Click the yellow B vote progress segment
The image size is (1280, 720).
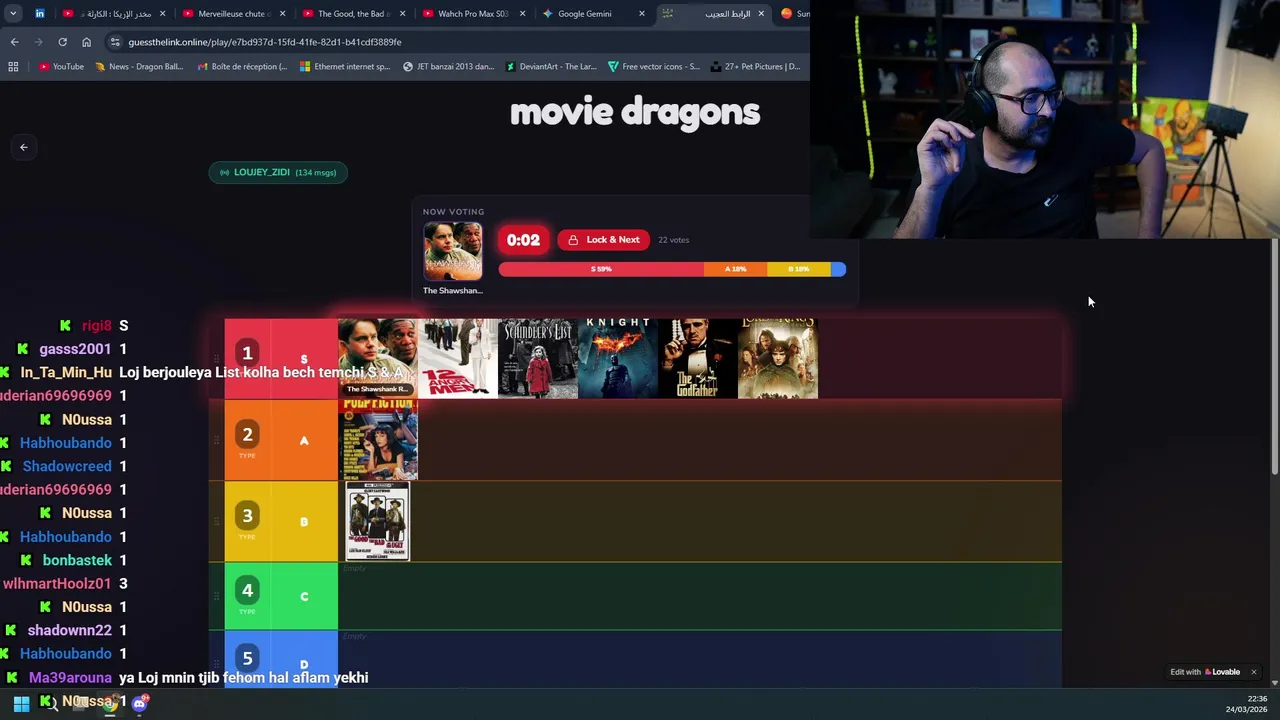pos(798,269)
